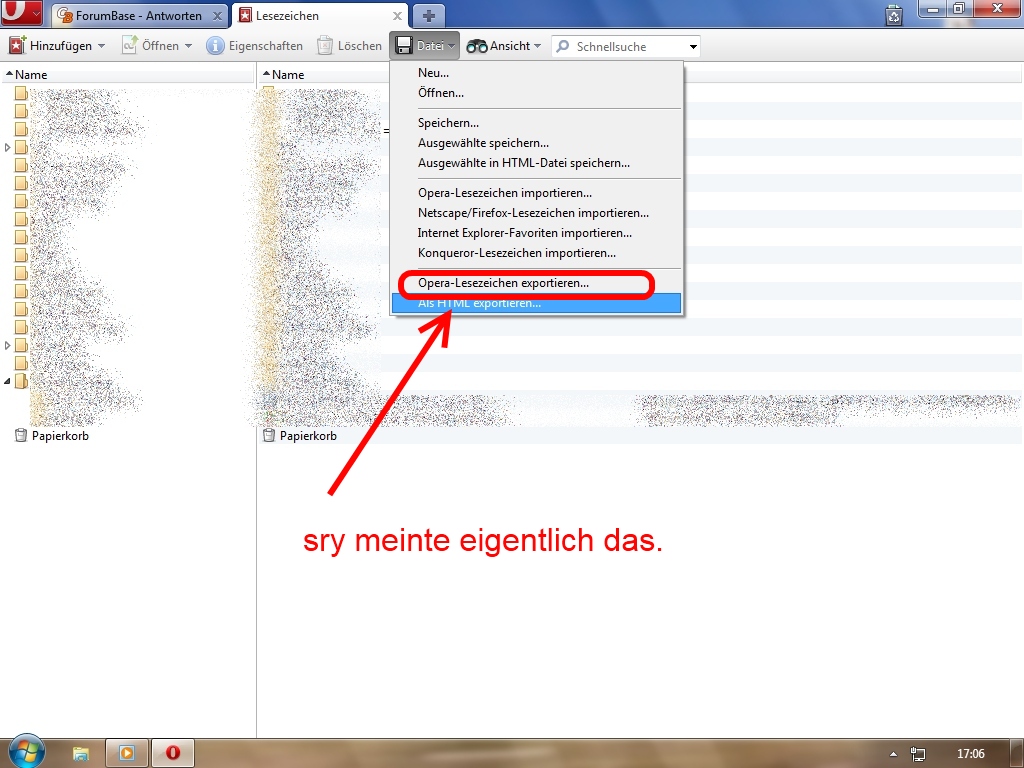Select Papierkorb in right list panel
Viewport: 1024px width, 768px height.
coord(300,436)
